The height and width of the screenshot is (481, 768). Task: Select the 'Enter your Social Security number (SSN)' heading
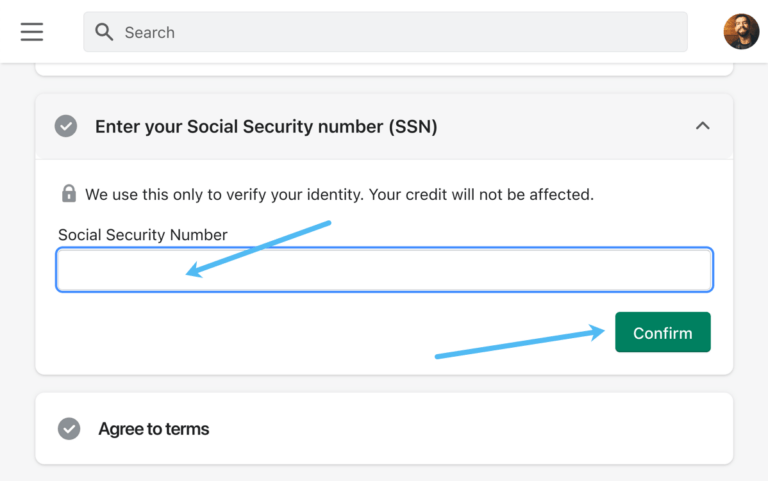266,127
